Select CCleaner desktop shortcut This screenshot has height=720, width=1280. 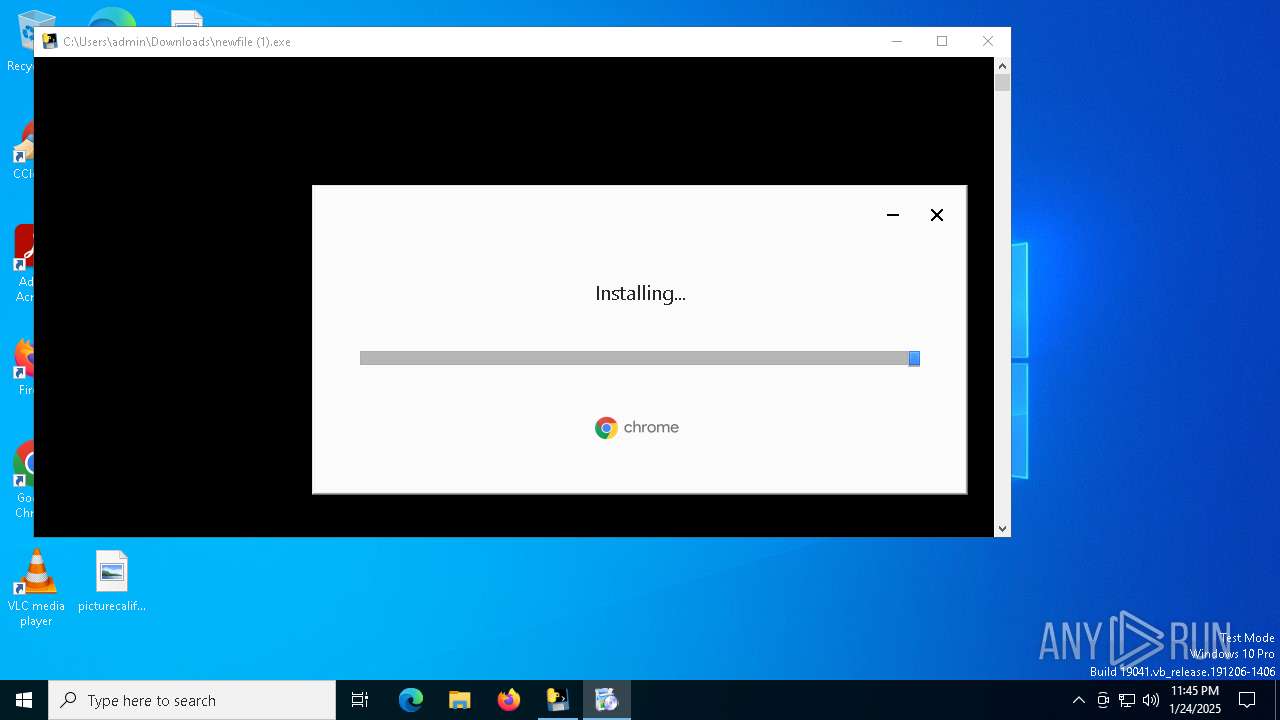(22, 150)
